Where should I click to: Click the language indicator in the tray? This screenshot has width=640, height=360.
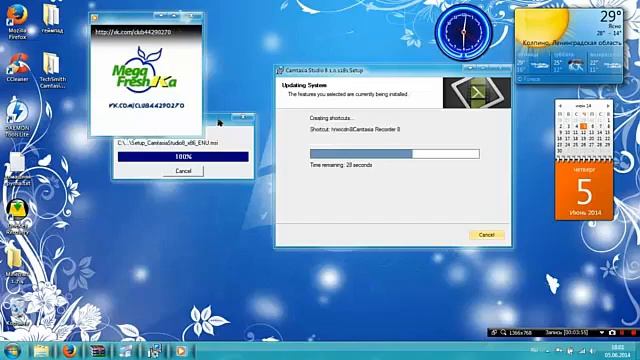point(534,351)
